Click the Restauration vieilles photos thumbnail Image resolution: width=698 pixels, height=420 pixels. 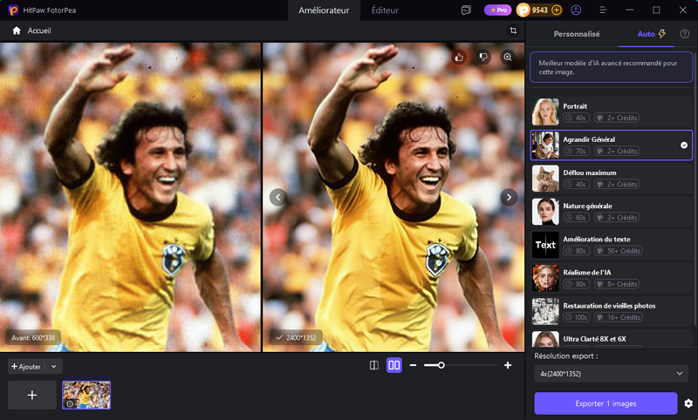coord(545,311)
